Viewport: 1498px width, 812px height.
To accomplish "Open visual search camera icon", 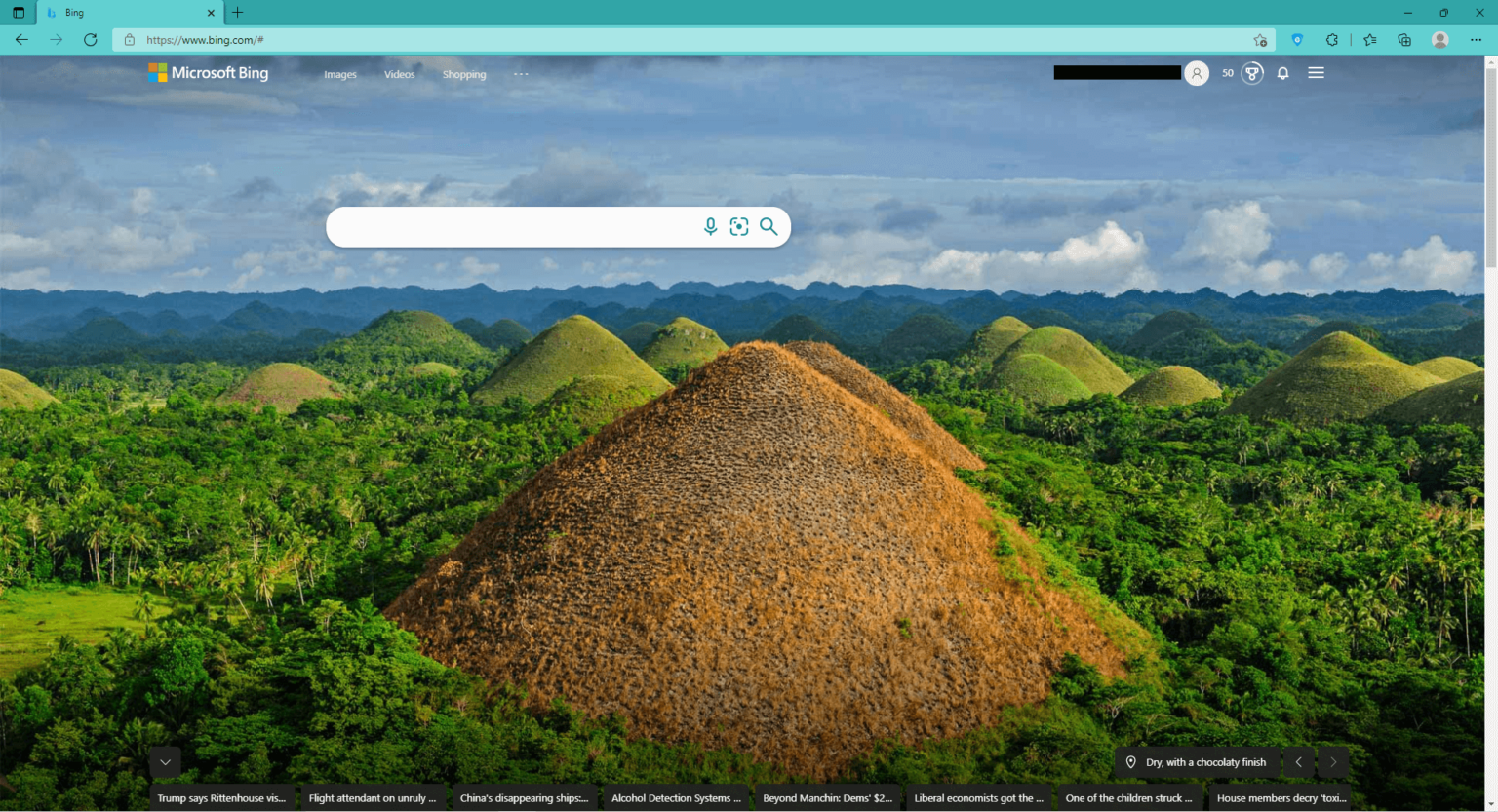I will point(739,226).
